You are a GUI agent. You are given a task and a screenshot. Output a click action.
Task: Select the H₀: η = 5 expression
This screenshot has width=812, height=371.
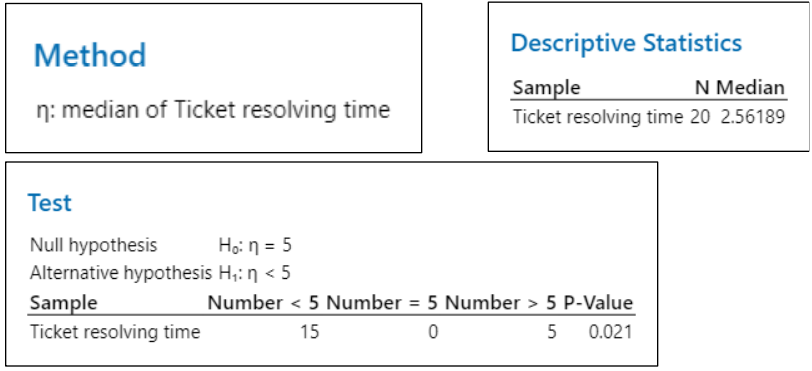point(255,246)
